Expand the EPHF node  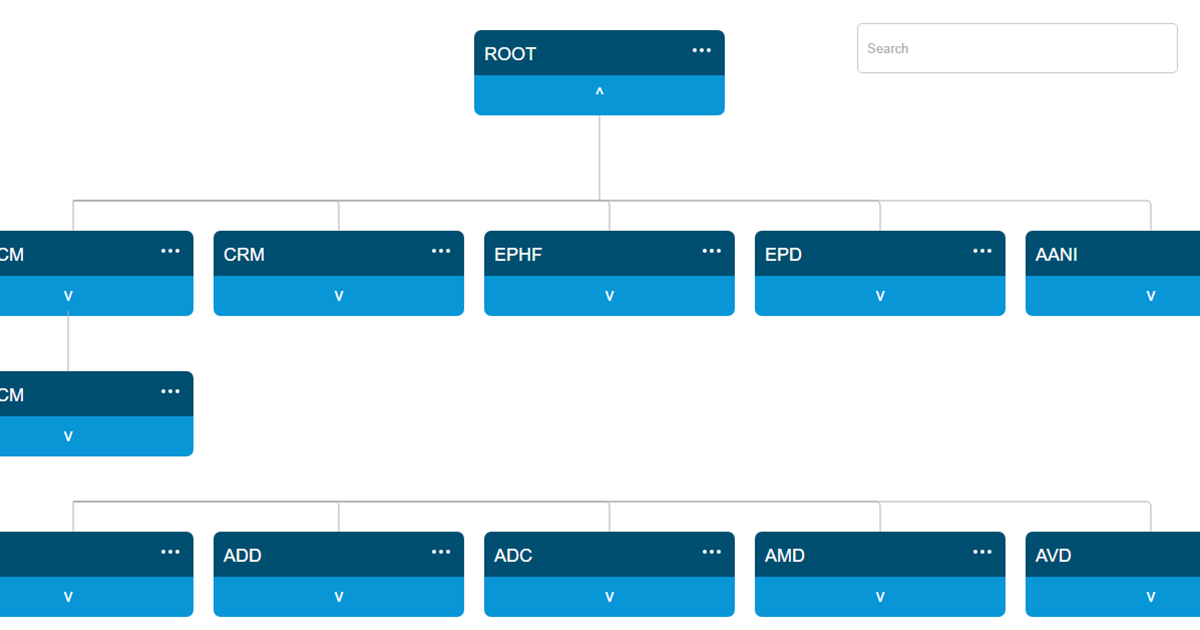(x=609, y=296)
